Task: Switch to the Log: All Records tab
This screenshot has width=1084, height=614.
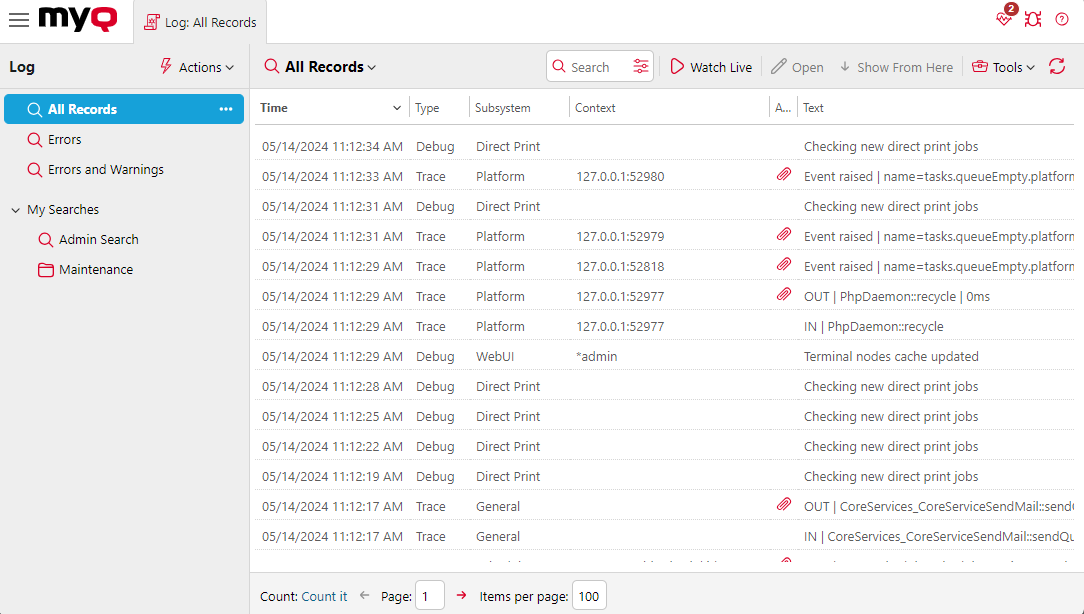Action: (x=200, y=20)
